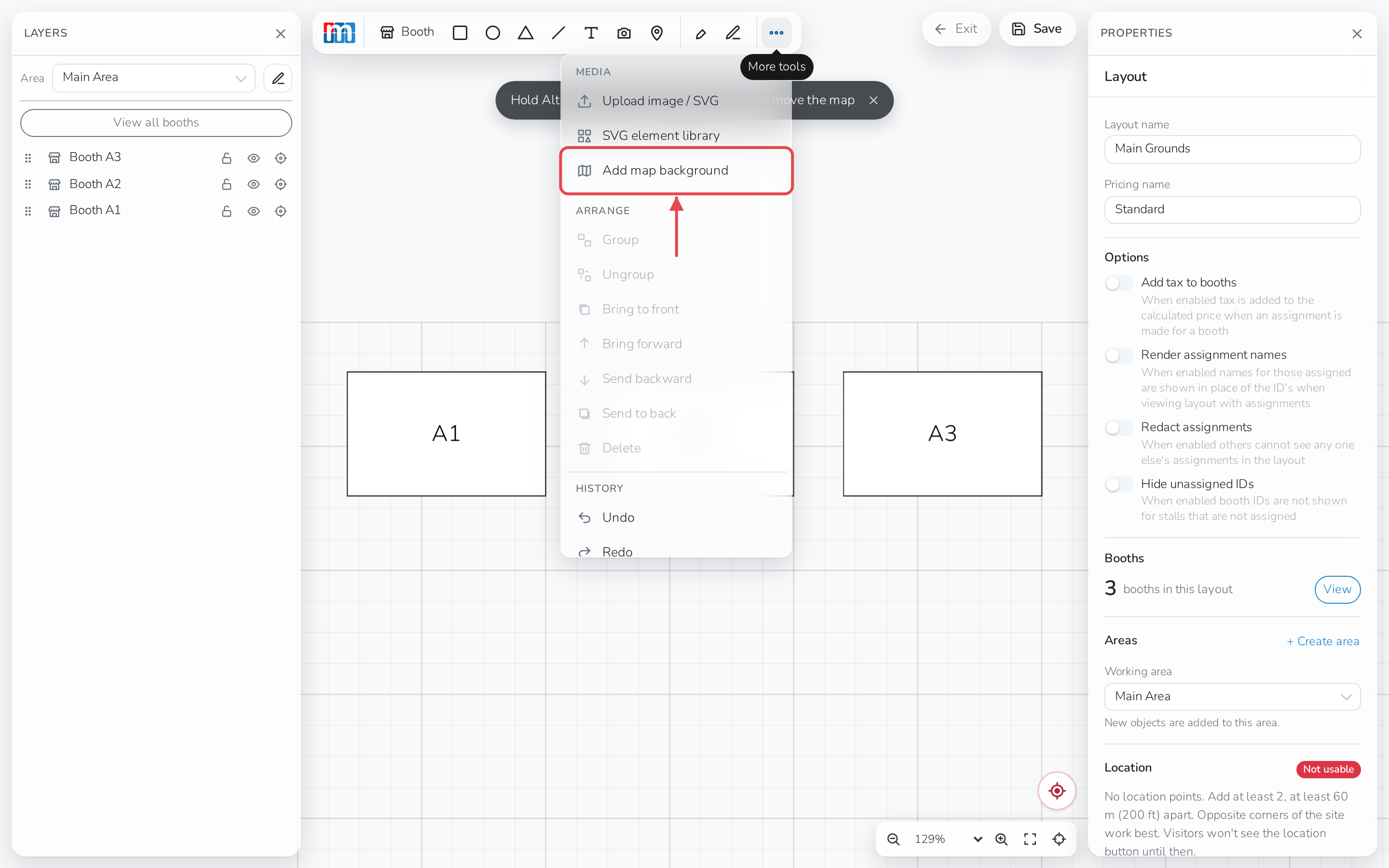Viewport: 1389px width, 868px height.
Task: Hide Booth A2 using eye icon
Action: 254,184
